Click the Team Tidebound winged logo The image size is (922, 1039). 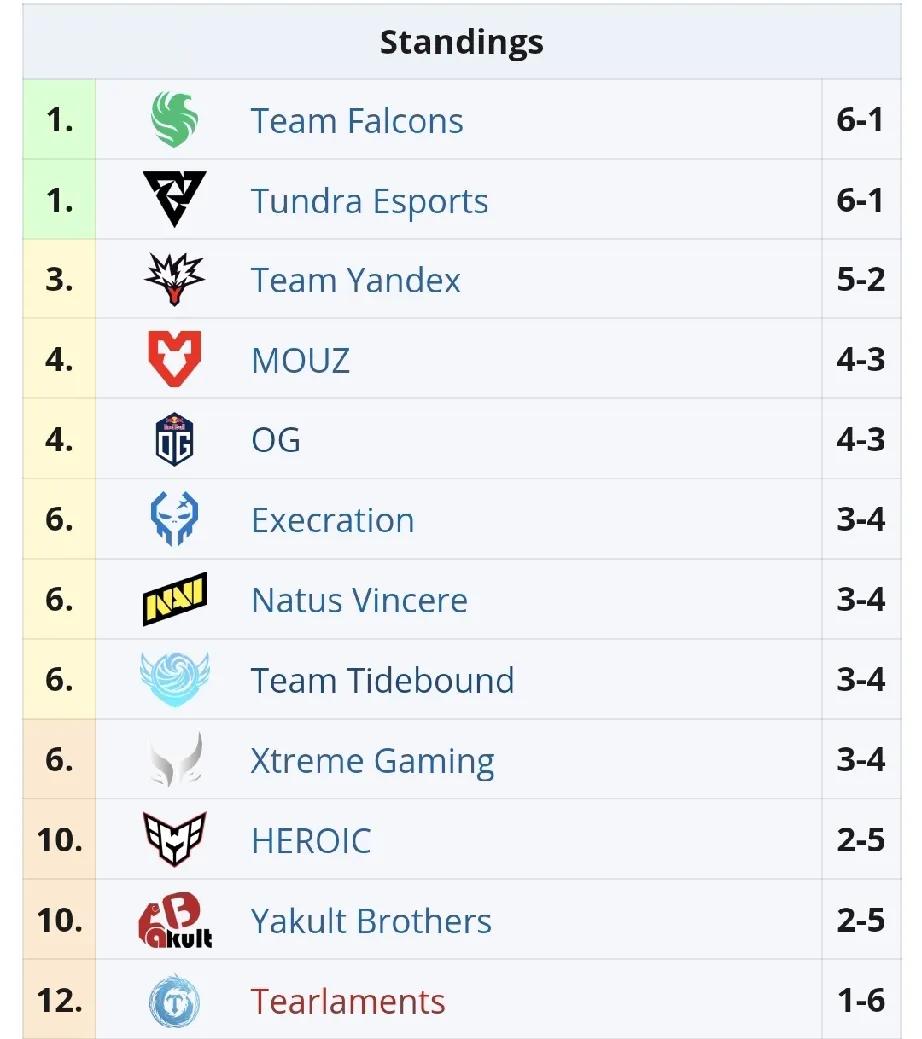tap(175, 680)
